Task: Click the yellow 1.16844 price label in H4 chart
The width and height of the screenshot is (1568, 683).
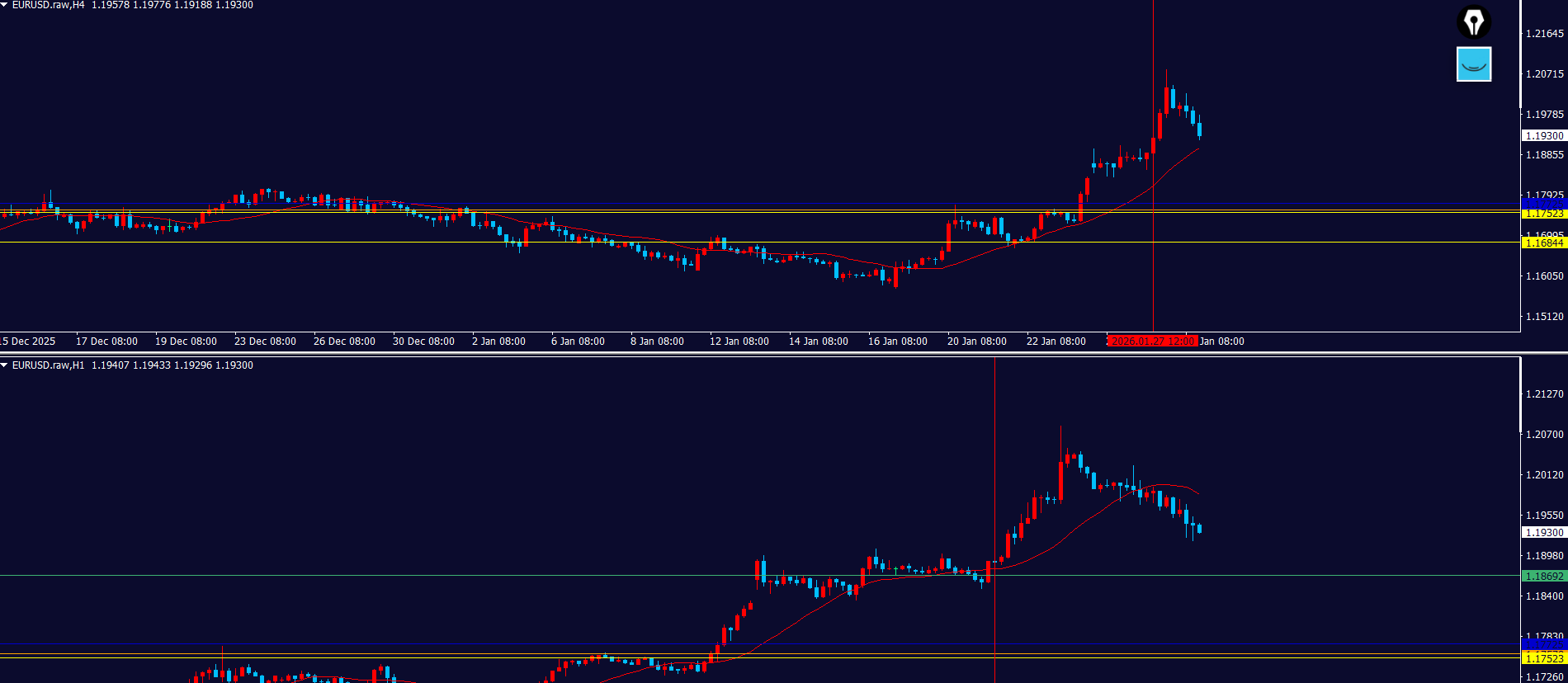Action: tap(1543, 243)
